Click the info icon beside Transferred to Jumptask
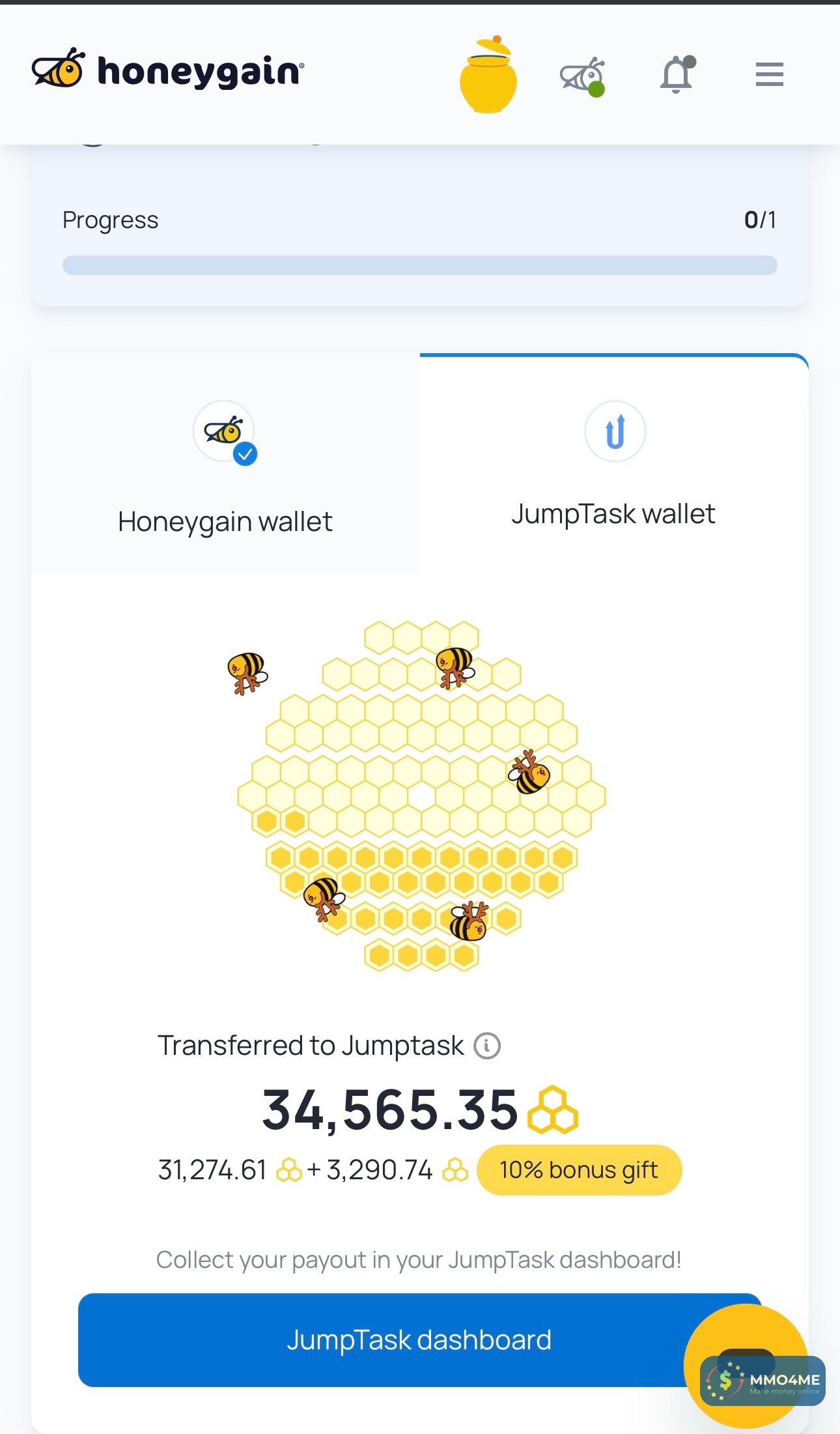The width and height of the screenshot is (840, 1434). [x=487, y=1046]
